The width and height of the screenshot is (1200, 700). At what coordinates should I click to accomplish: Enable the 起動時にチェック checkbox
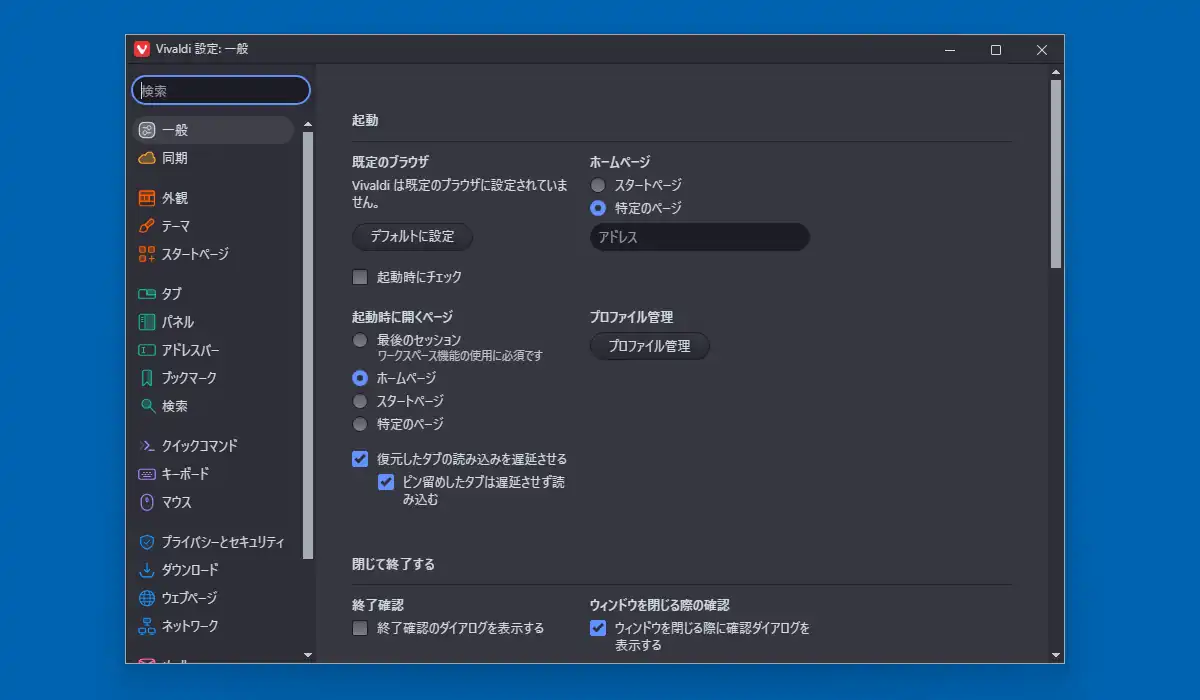click(x=360, y=277)
